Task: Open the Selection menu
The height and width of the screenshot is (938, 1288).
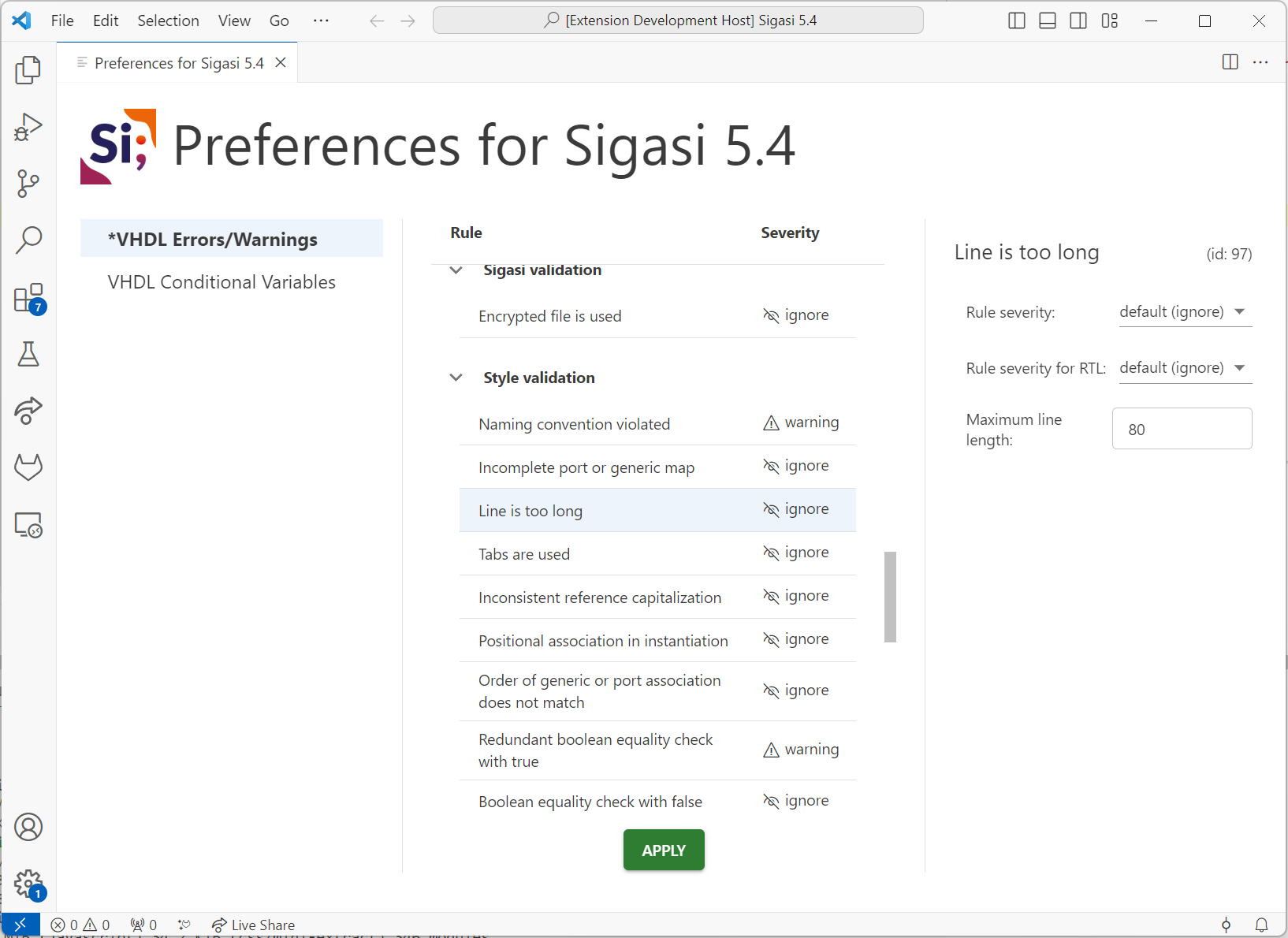Action: pos(168,21)
